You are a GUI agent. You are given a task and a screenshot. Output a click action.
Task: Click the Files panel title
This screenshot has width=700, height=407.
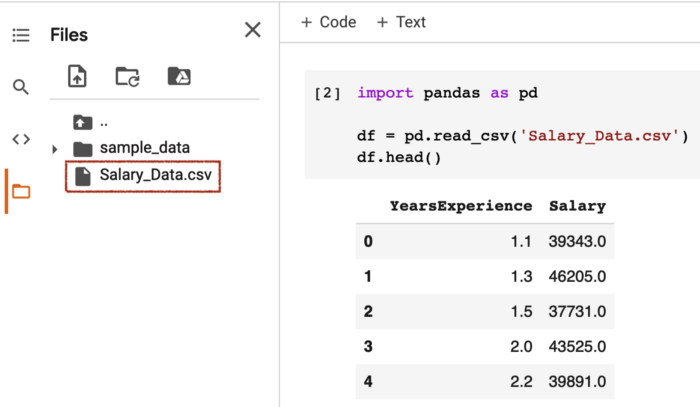pos(69,35)
